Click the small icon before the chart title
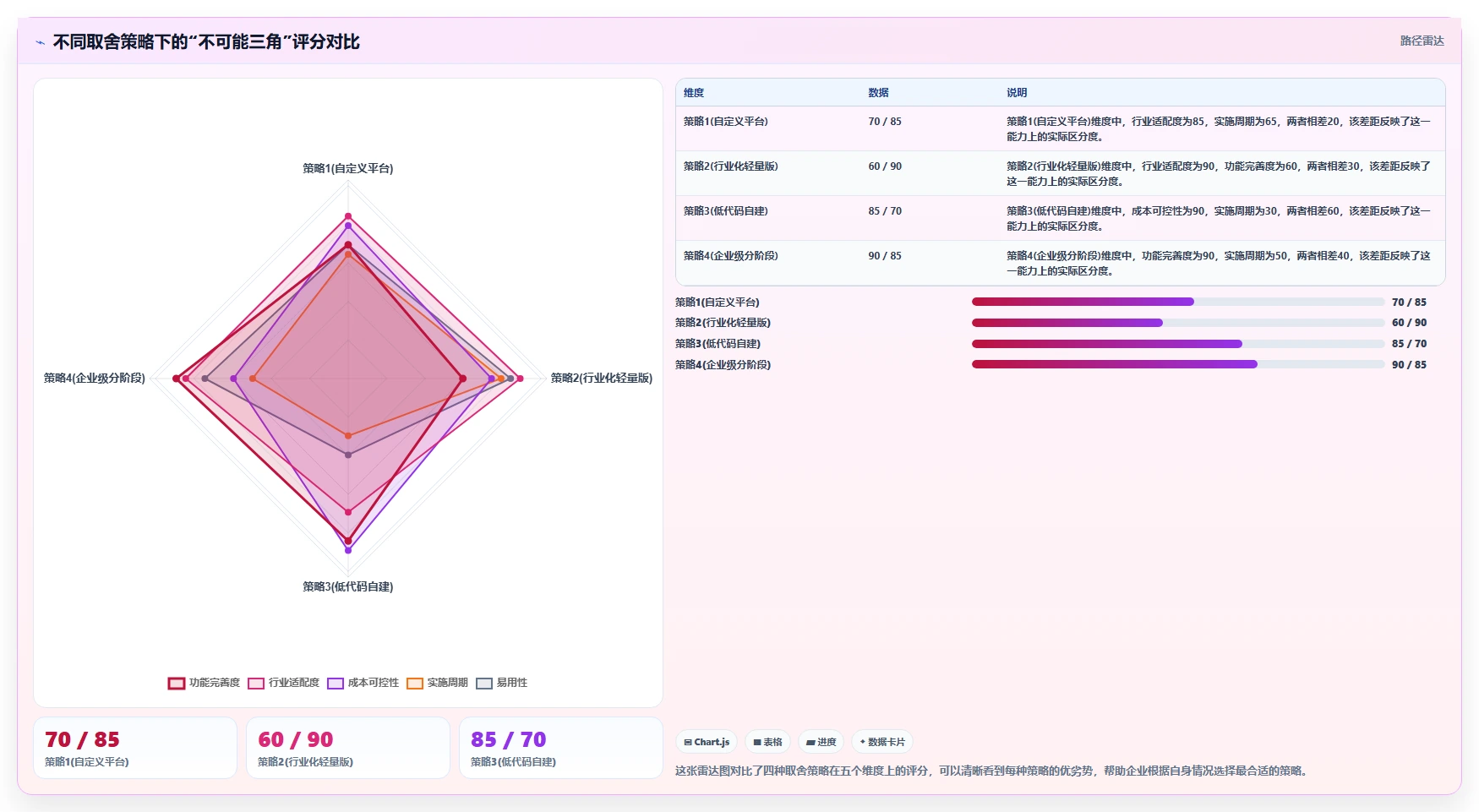This screenshot has height=812, width=1479. pos(40,42)
